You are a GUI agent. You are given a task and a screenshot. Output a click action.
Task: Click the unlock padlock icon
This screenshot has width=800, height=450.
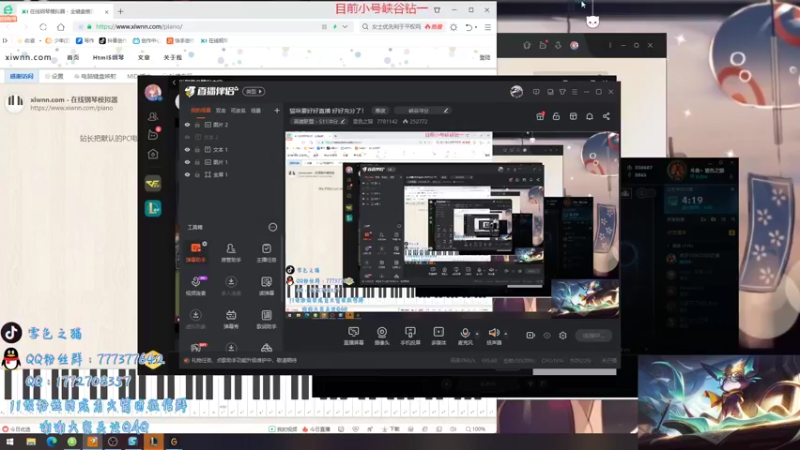(556, 116)
